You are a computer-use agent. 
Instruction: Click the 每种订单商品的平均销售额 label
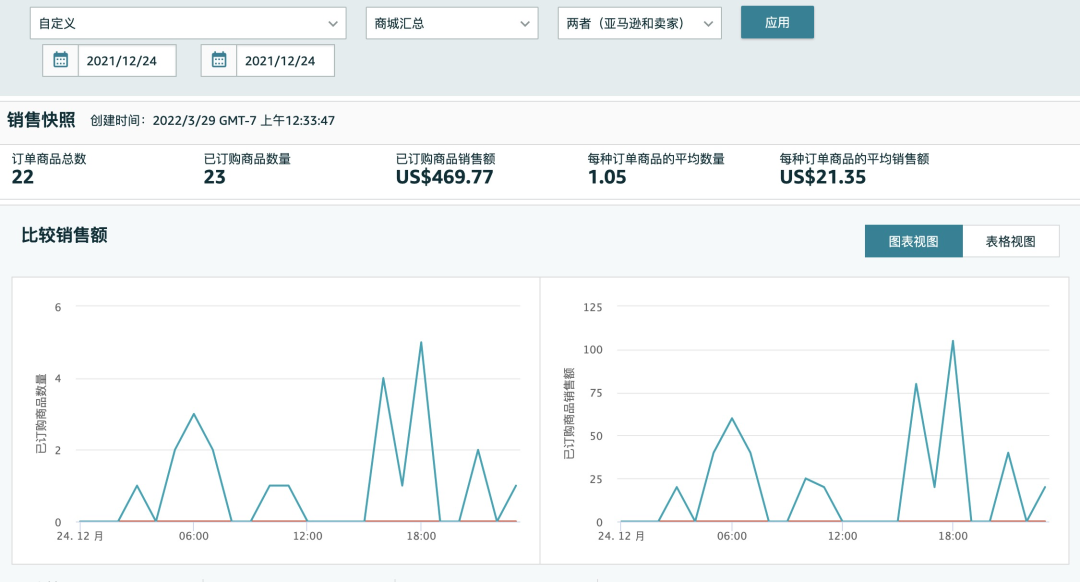point(854,158)
